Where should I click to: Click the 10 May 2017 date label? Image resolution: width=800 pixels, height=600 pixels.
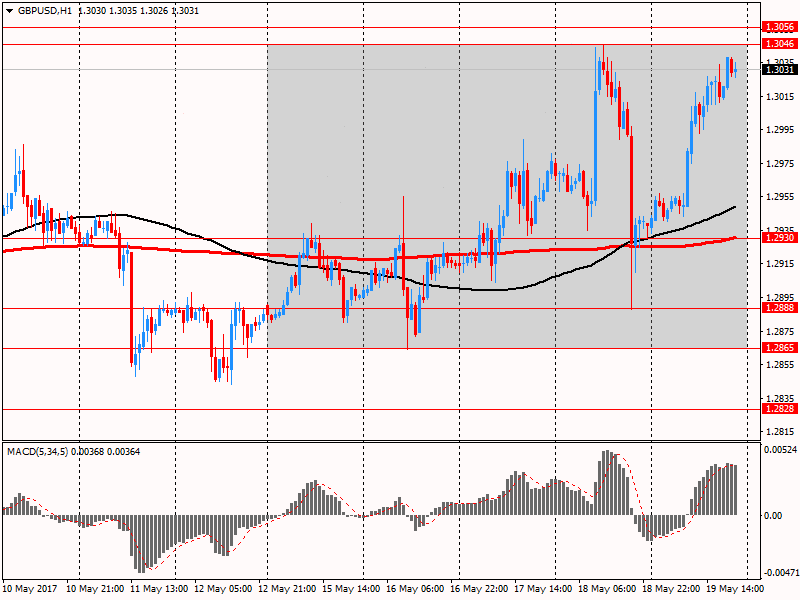click(30, 589)
